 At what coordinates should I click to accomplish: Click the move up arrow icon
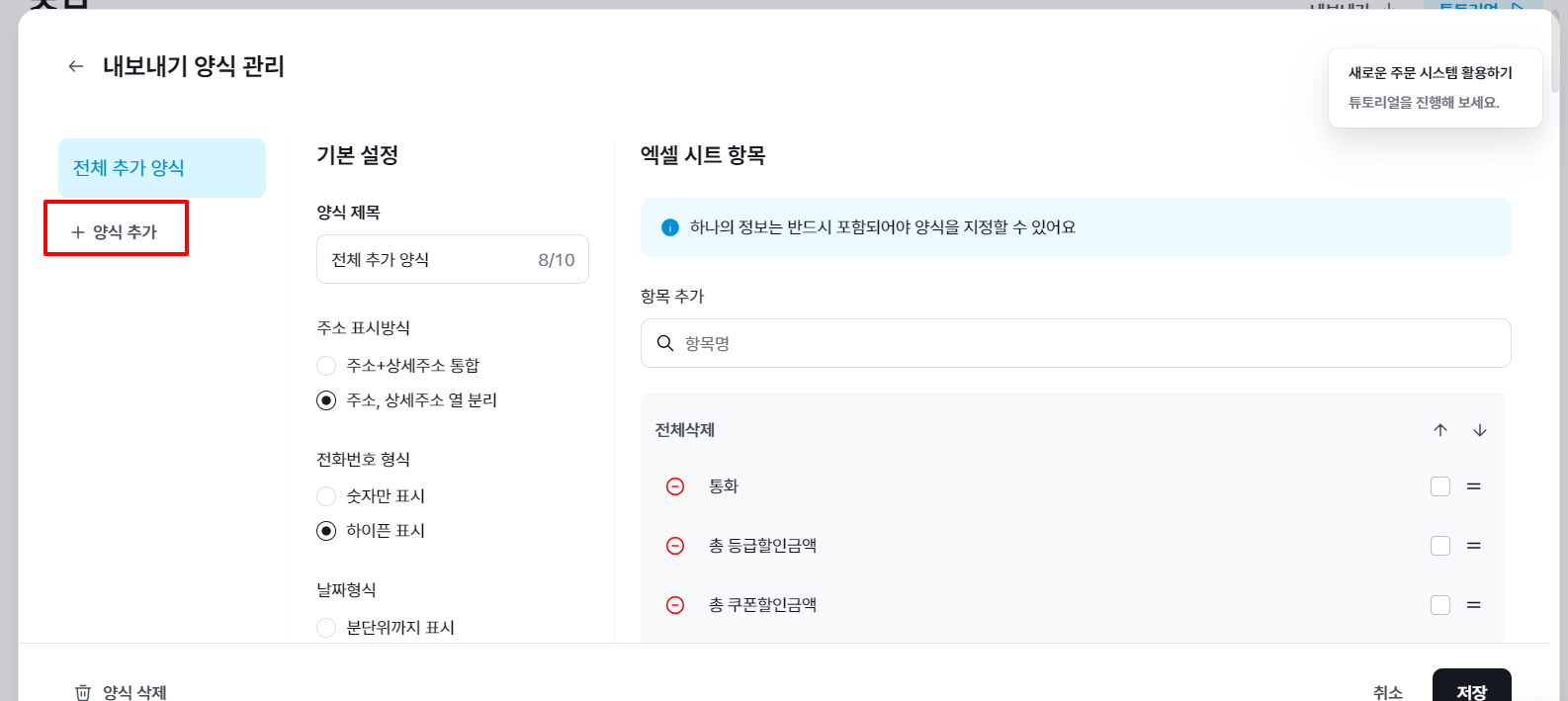point(1440,430)
